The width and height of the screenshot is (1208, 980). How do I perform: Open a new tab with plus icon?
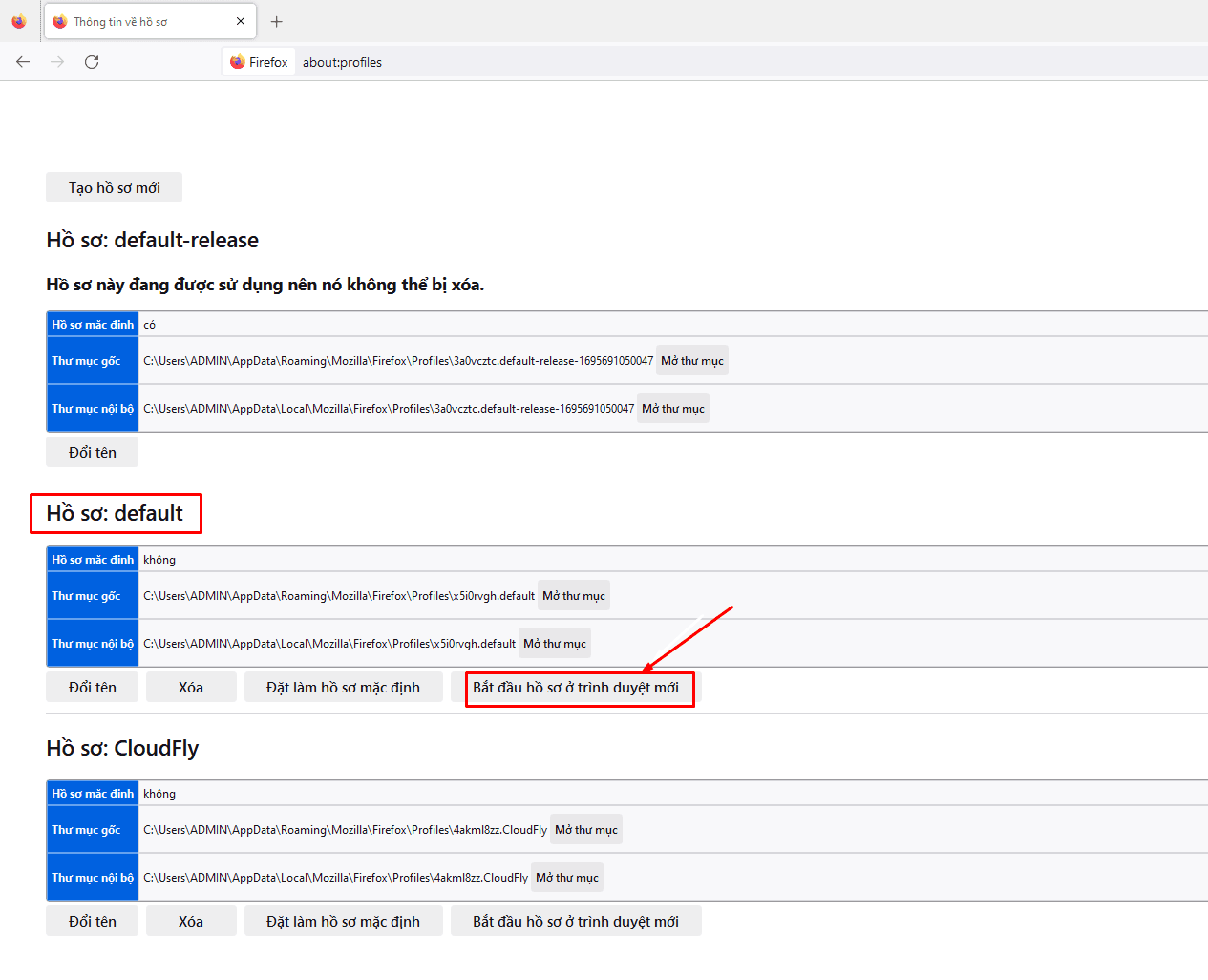click(277, 21)
